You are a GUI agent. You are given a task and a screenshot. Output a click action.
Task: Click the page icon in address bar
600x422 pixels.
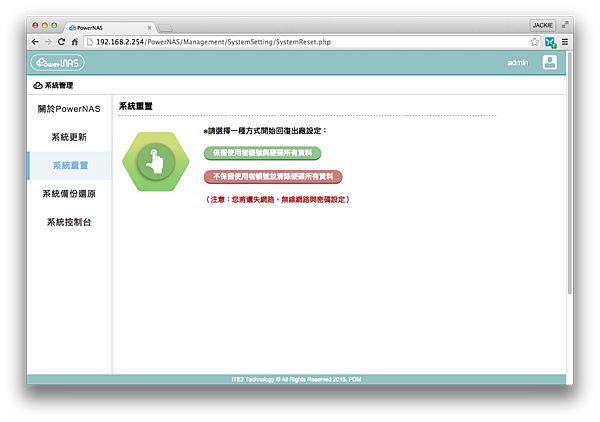(x=90, y=42)
